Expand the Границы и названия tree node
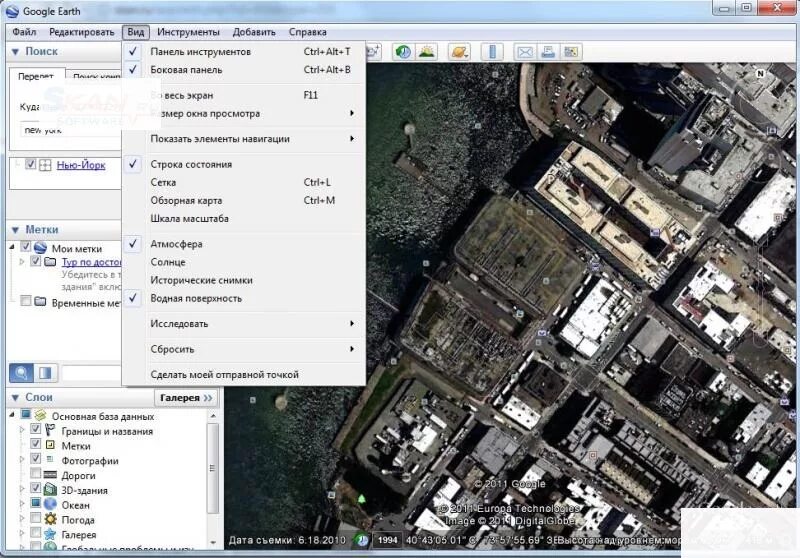 21,430
